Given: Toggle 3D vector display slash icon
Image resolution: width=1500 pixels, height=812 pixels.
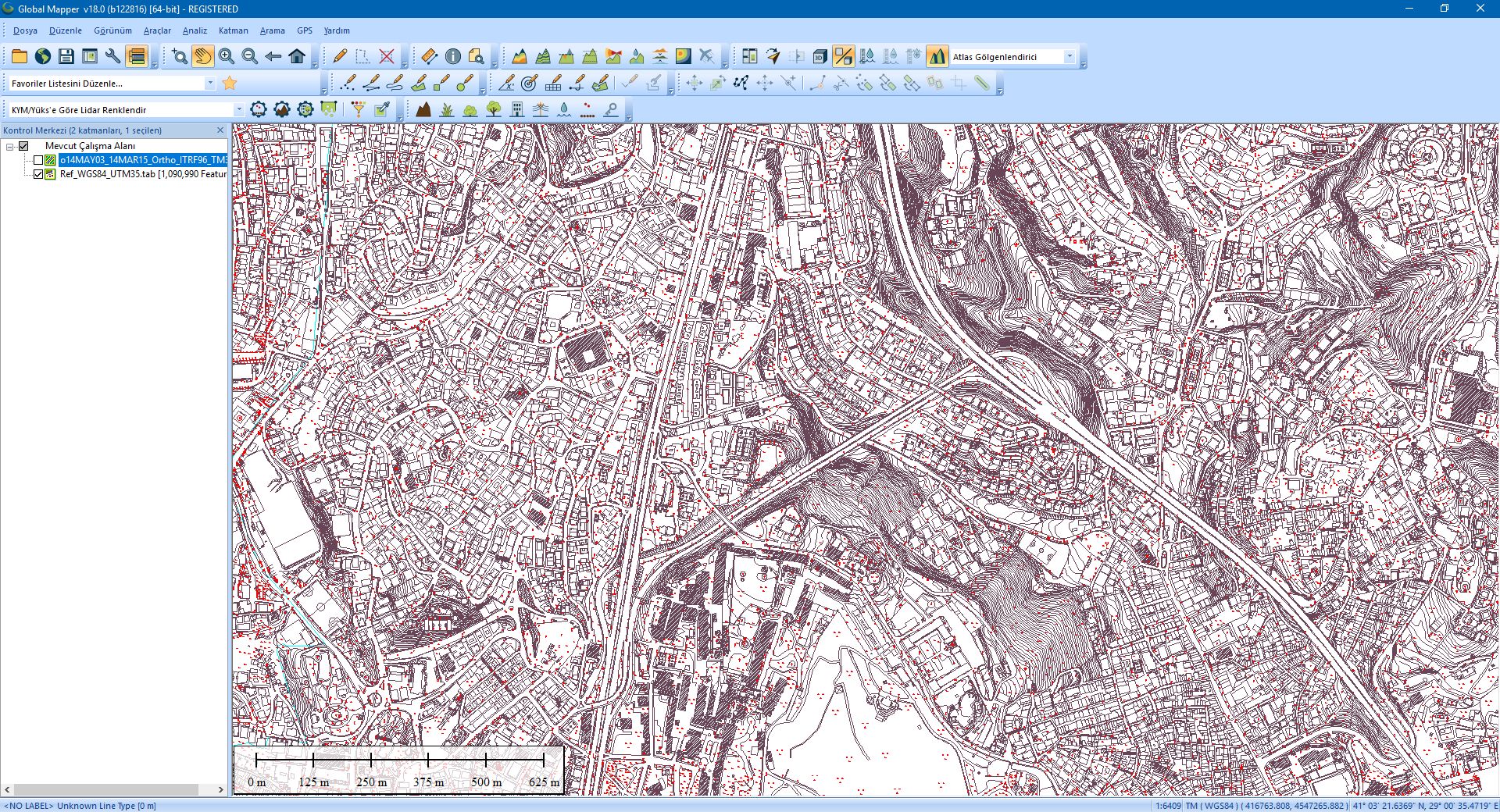Looking at the screenshot, I should point(843,56).
